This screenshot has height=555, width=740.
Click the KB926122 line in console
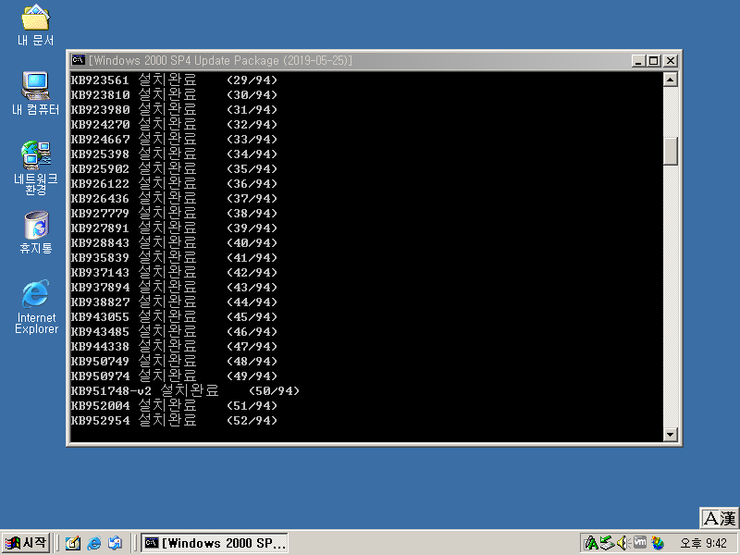tap(174, 183)
